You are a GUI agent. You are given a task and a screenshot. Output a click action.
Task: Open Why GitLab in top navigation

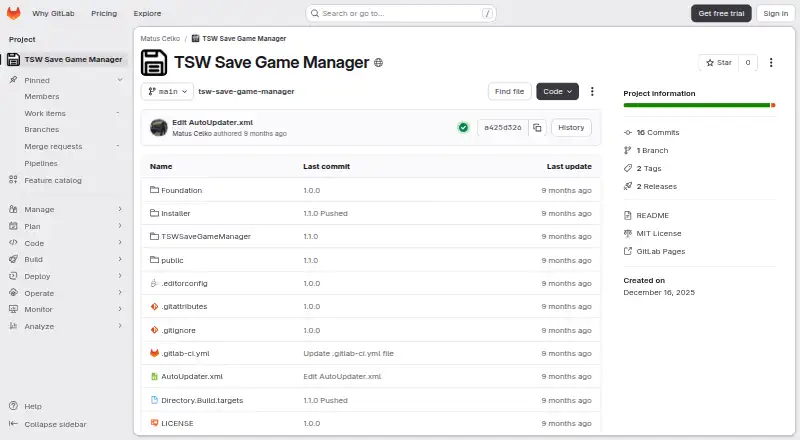tap(53, 13)
